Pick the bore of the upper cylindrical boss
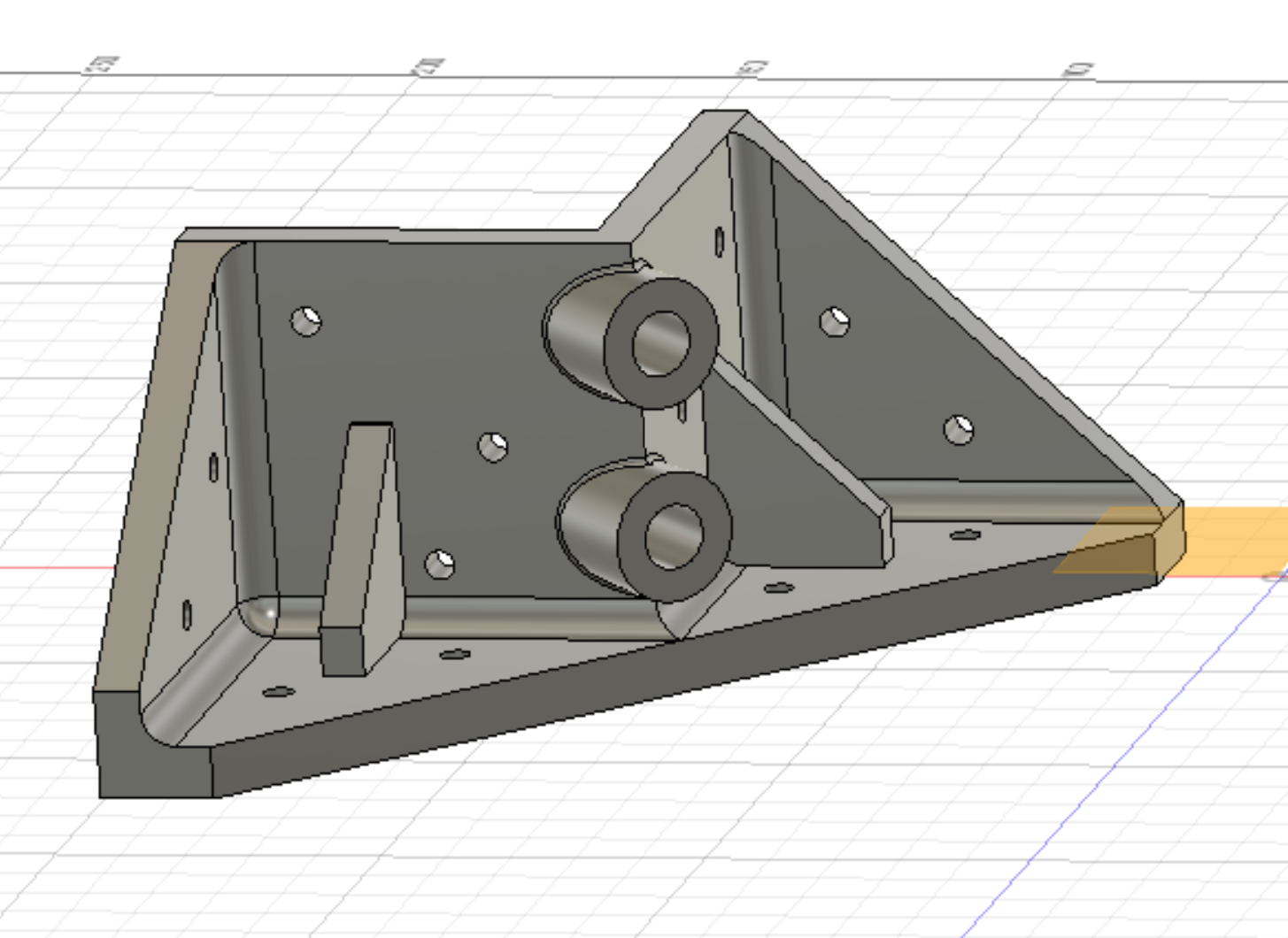 click(660, 343)
